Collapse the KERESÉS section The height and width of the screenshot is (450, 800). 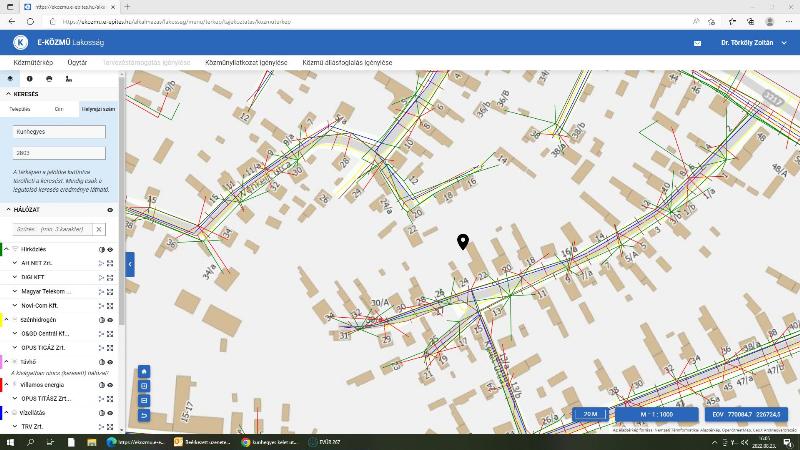click(7, 94)
